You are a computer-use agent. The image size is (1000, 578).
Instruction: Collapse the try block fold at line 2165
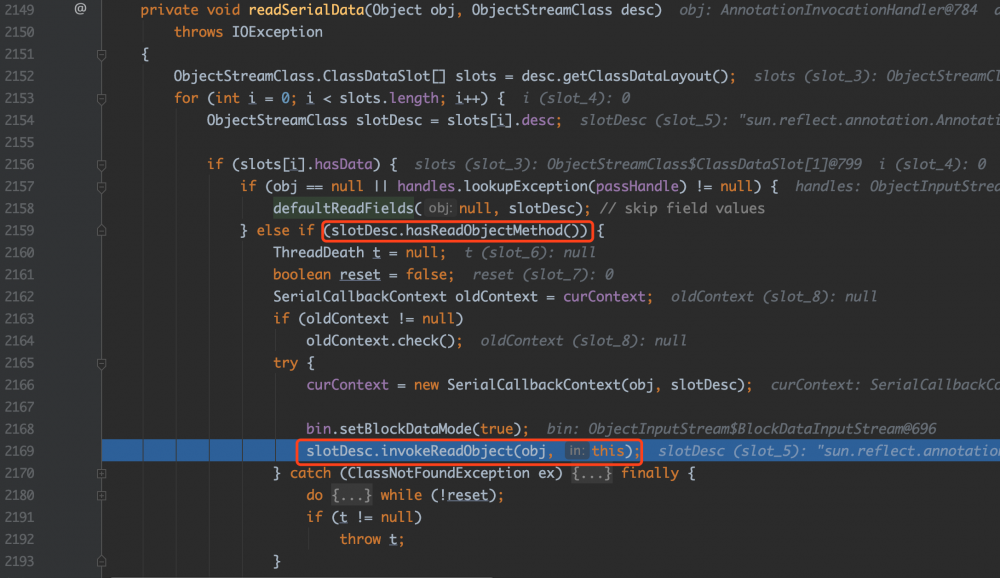coord(101,364)
